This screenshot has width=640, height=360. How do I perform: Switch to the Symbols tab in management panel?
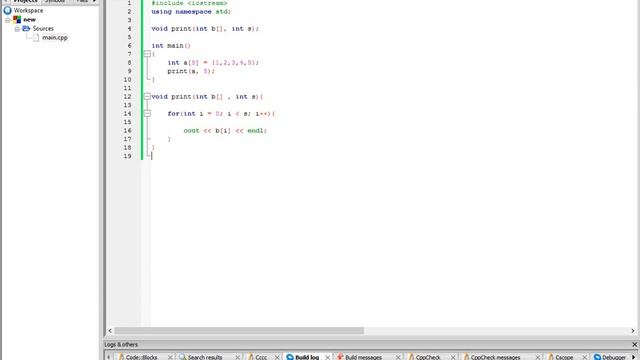click(x=55, y=1)
